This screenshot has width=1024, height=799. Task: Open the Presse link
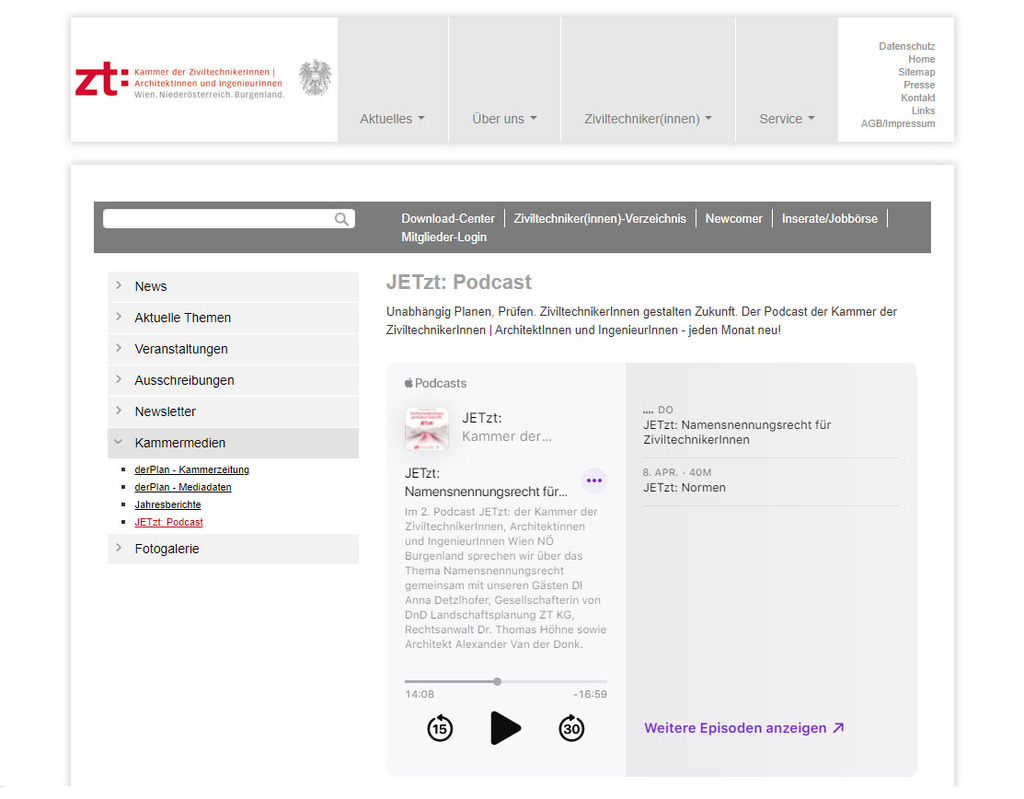[x=919, y=85]
